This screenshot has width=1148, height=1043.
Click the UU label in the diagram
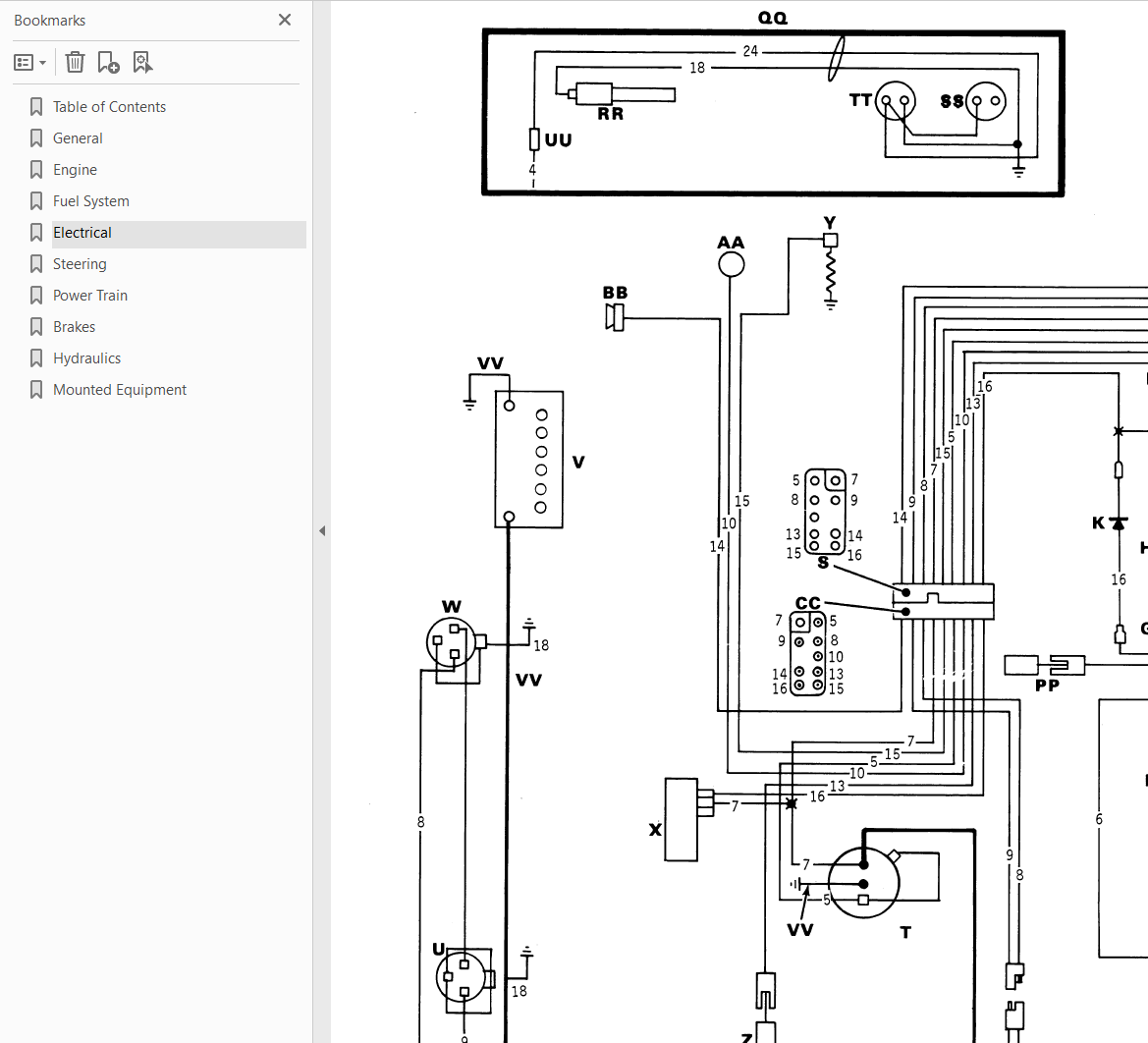[558, 139]
